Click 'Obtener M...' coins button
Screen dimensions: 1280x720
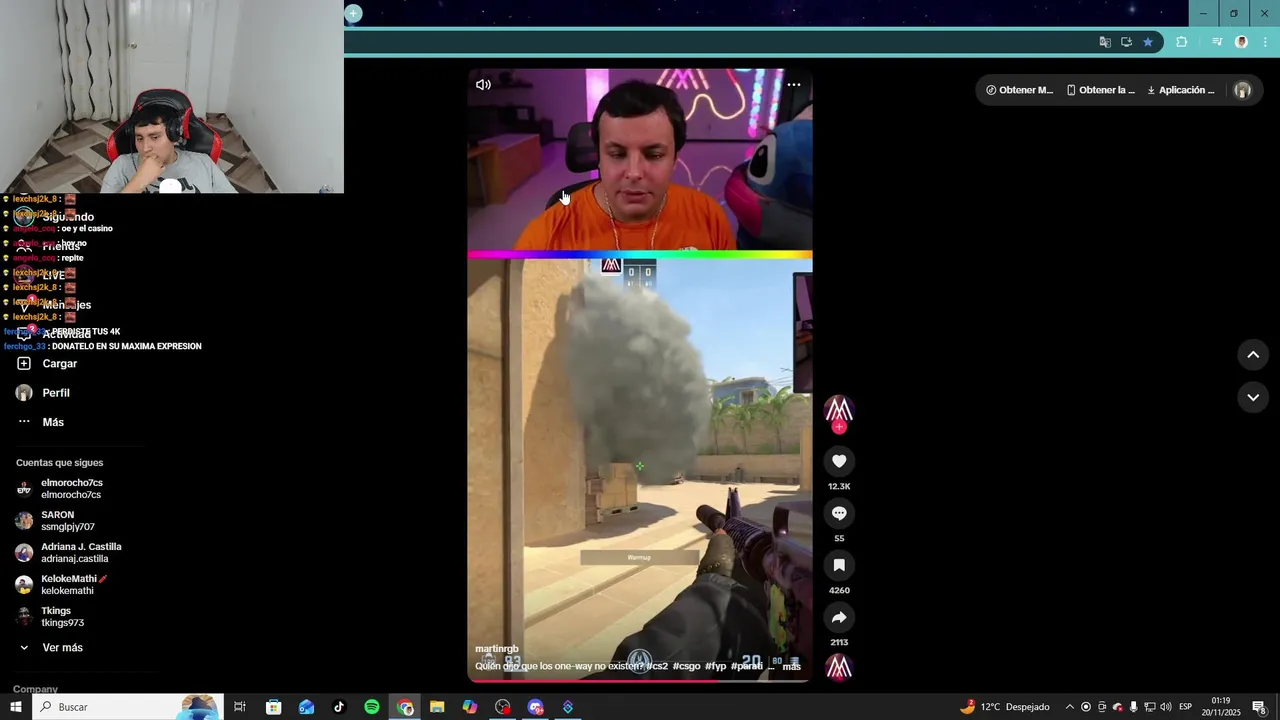[x=1019, y=90]
